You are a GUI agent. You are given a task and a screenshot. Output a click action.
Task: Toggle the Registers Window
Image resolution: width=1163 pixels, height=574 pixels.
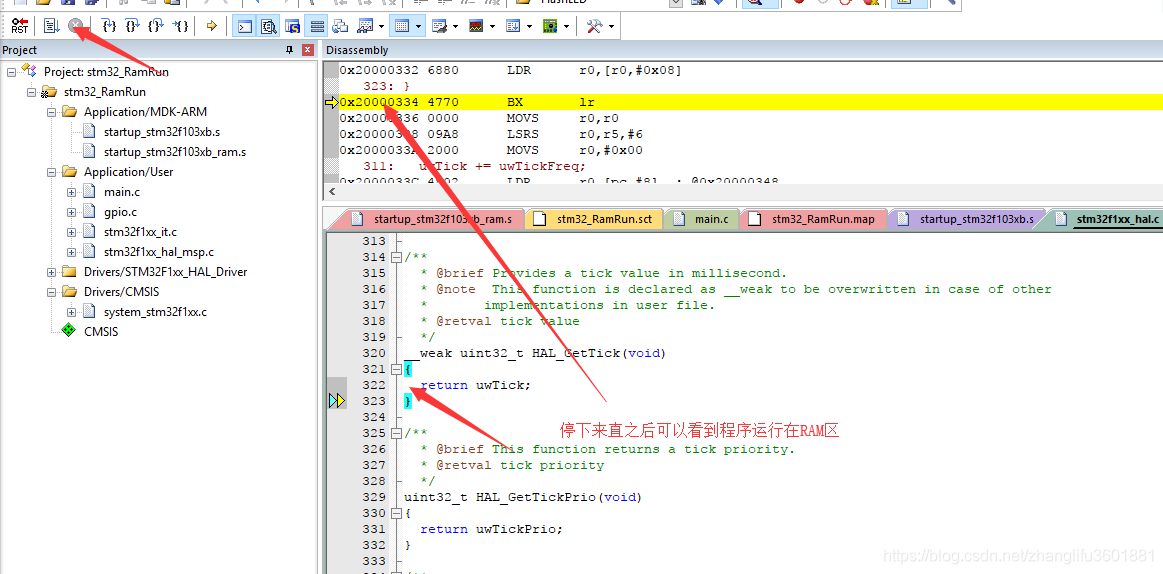pos(317,27)
